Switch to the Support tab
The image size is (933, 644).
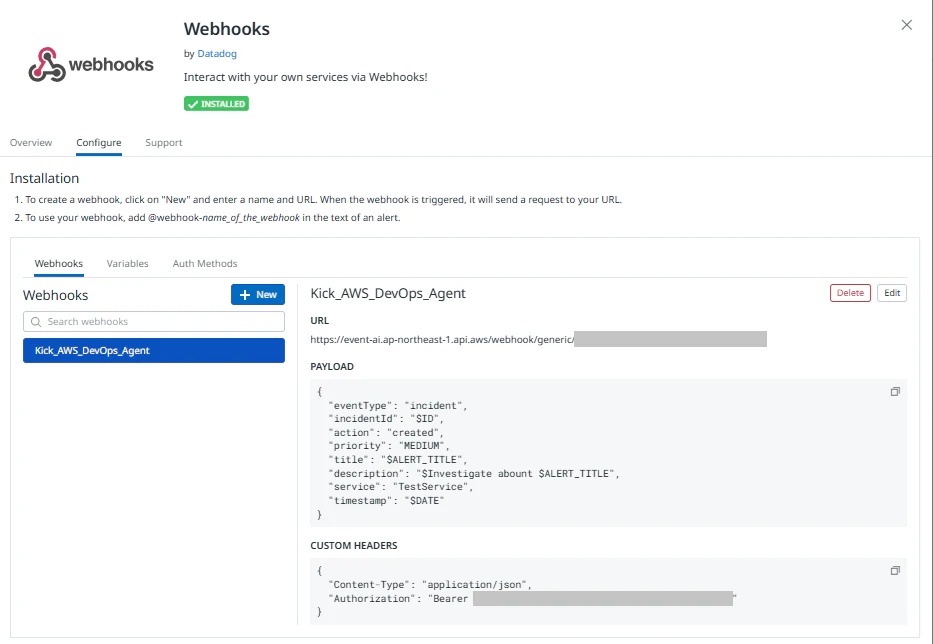[x=164, y=143]
